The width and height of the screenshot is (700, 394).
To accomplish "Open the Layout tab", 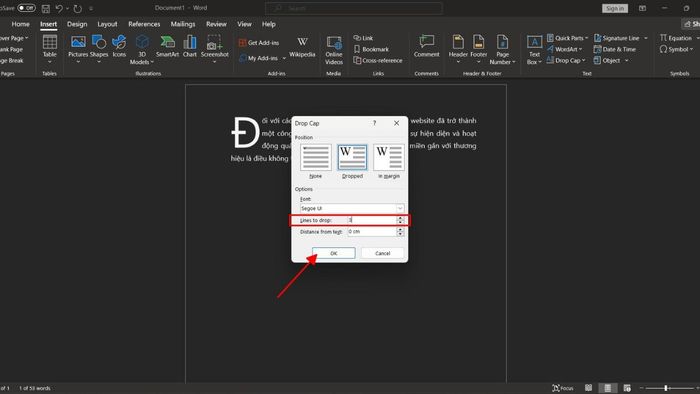I will point(107,24).
